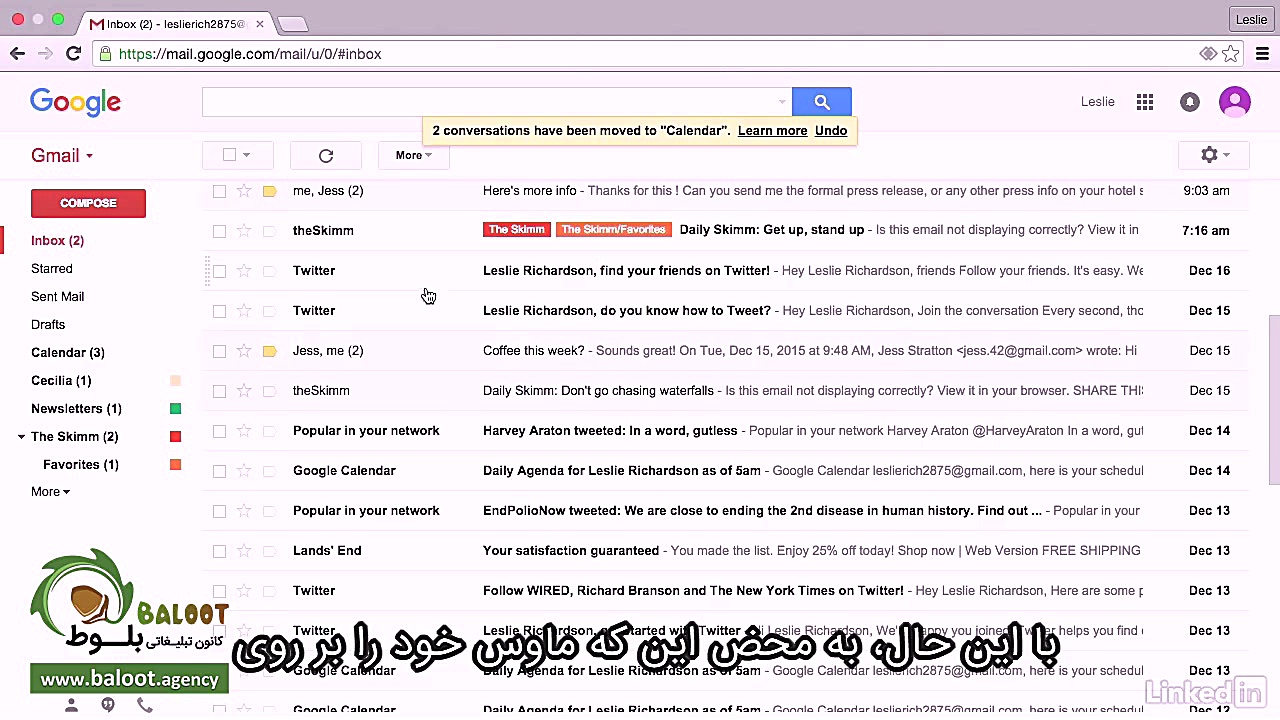Click the Google logo above the sidebar

point(75,101)
